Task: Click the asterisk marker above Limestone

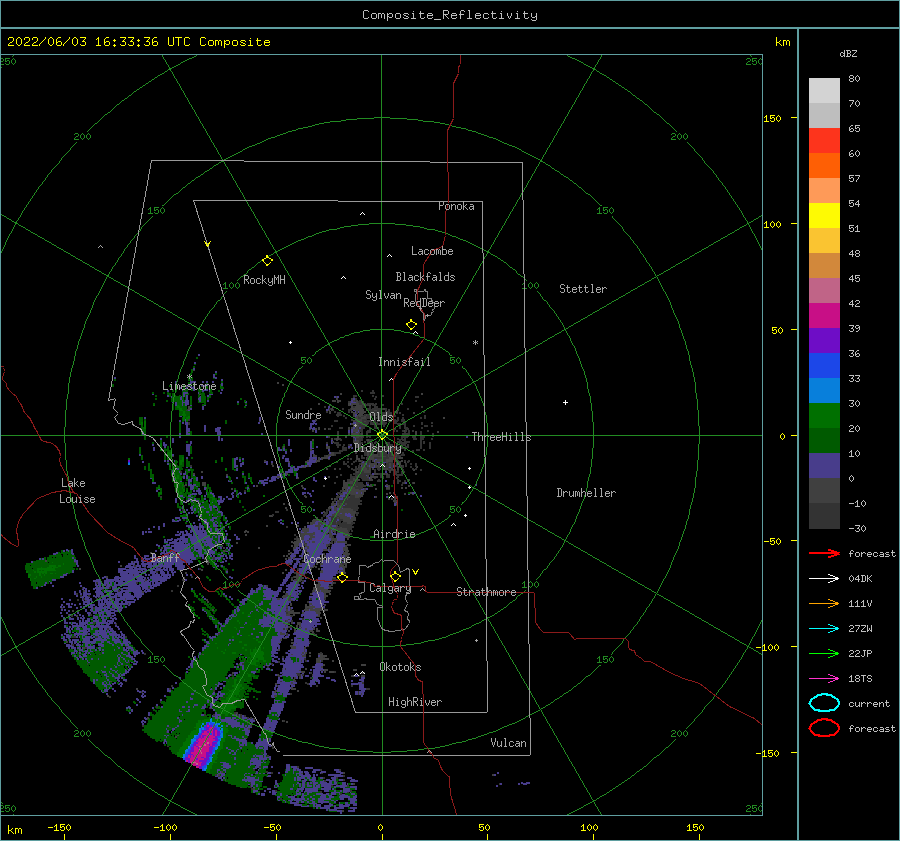Action: pos(189,377)
